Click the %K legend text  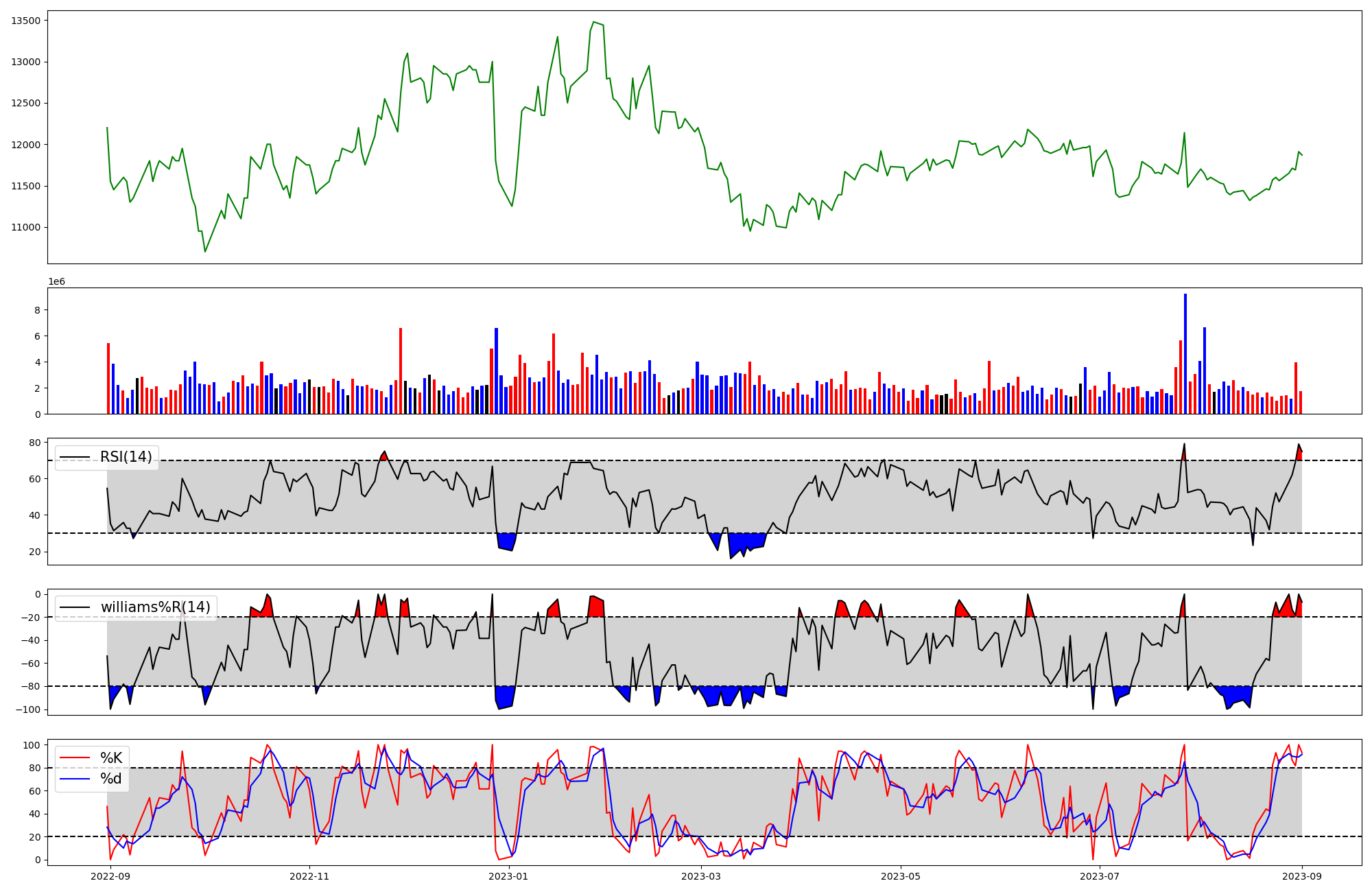tap(111, 758)
